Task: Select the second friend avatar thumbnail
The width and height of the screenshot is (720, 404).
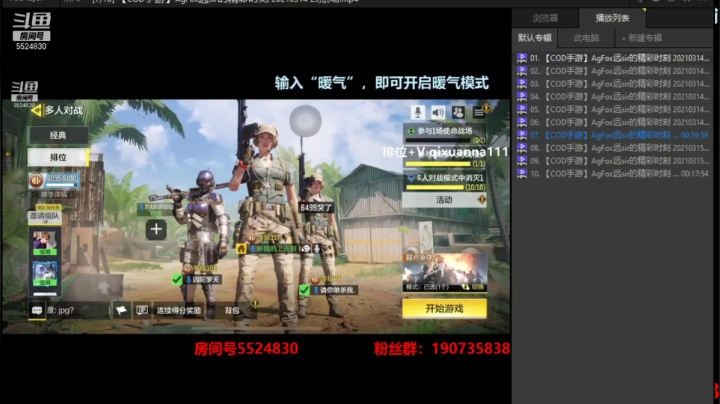Action: [45, 274]
